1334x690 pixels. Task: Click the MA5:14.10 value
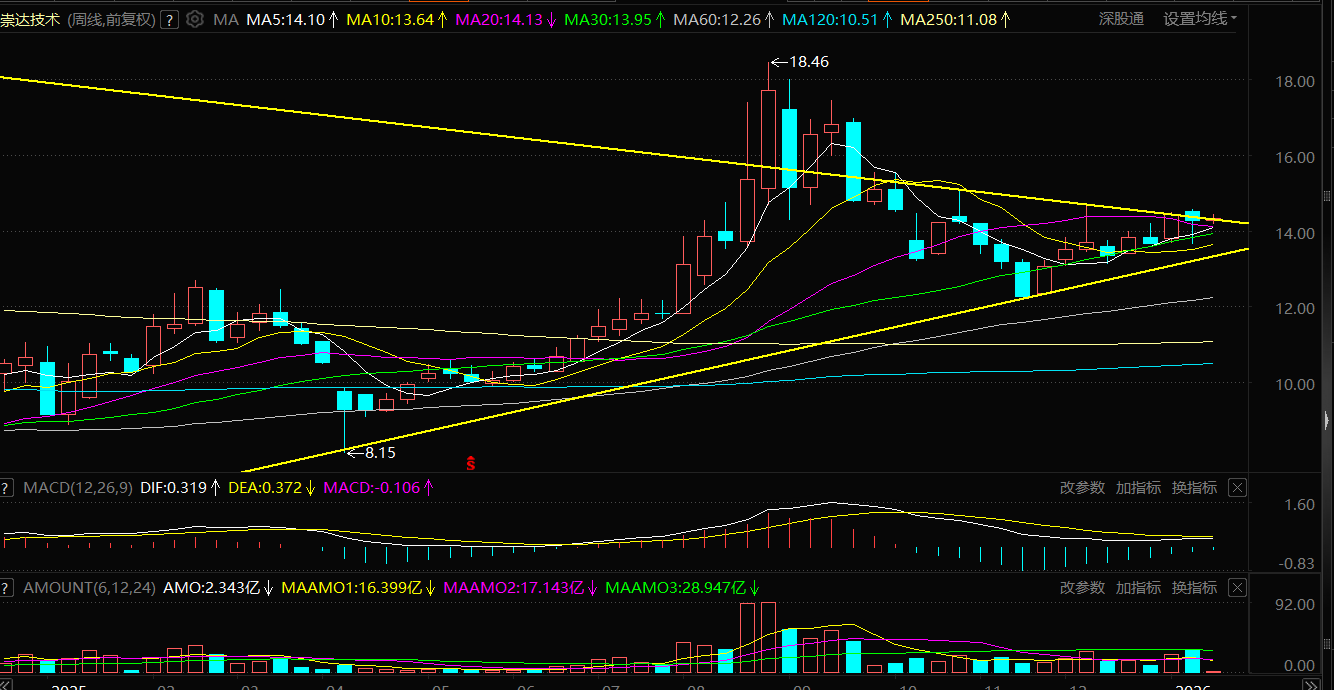(x=285, y=19)
